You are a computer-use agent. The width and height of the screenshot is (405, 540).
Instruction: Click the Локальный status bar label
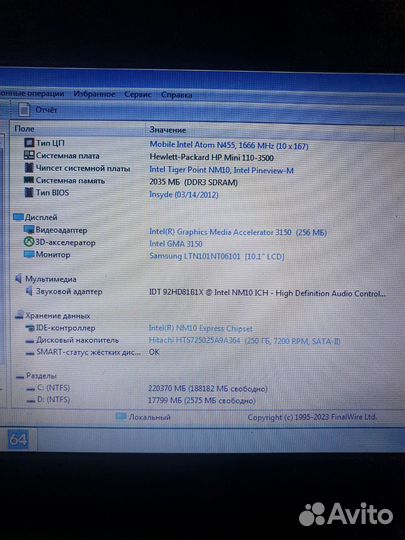coord(149,417)
